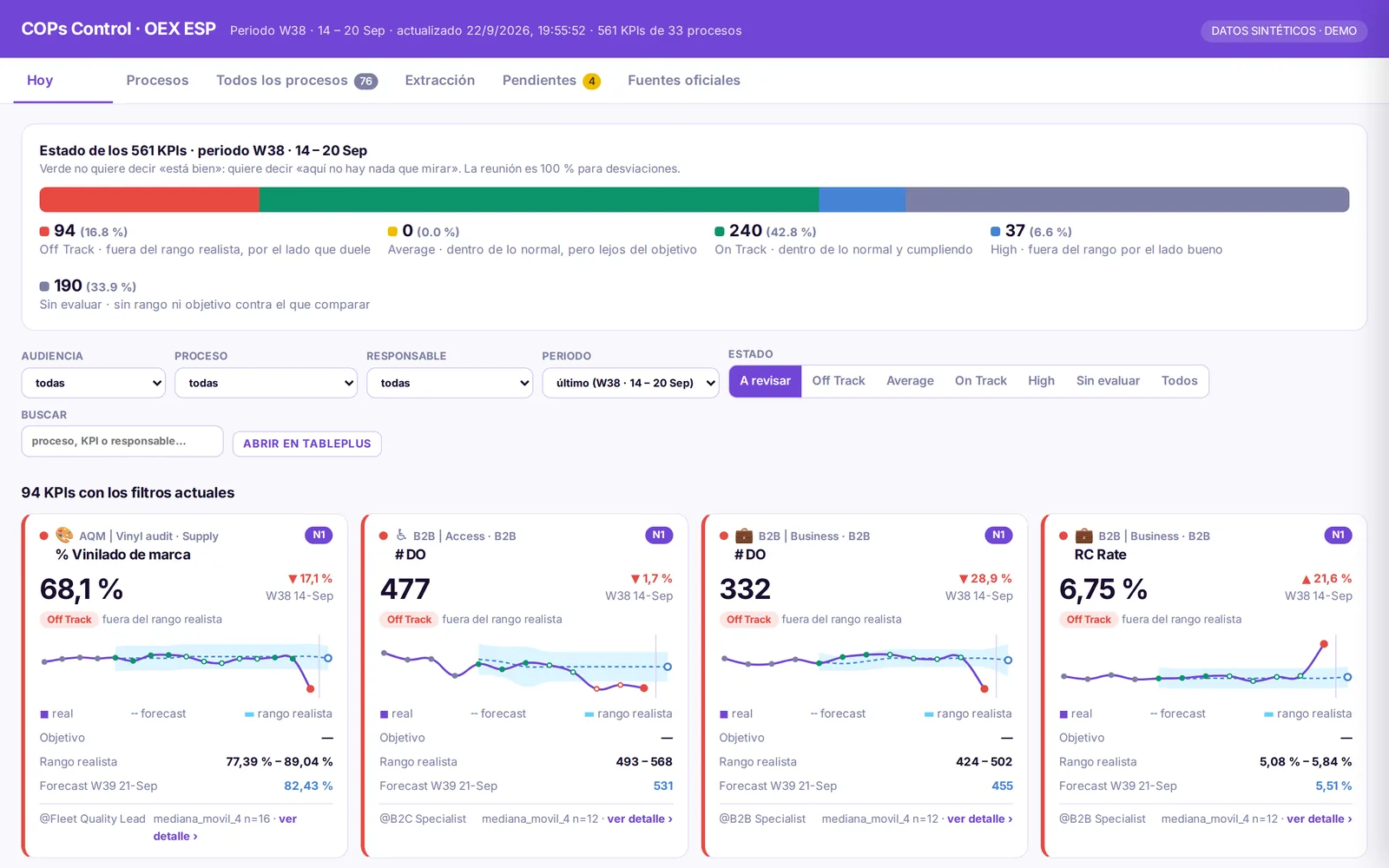The width and height of the screenshot is (1389, 868).
Task: Click the count badge 76 on Todos los procesos
Action: pyautogui.click(x=365, y=81)
